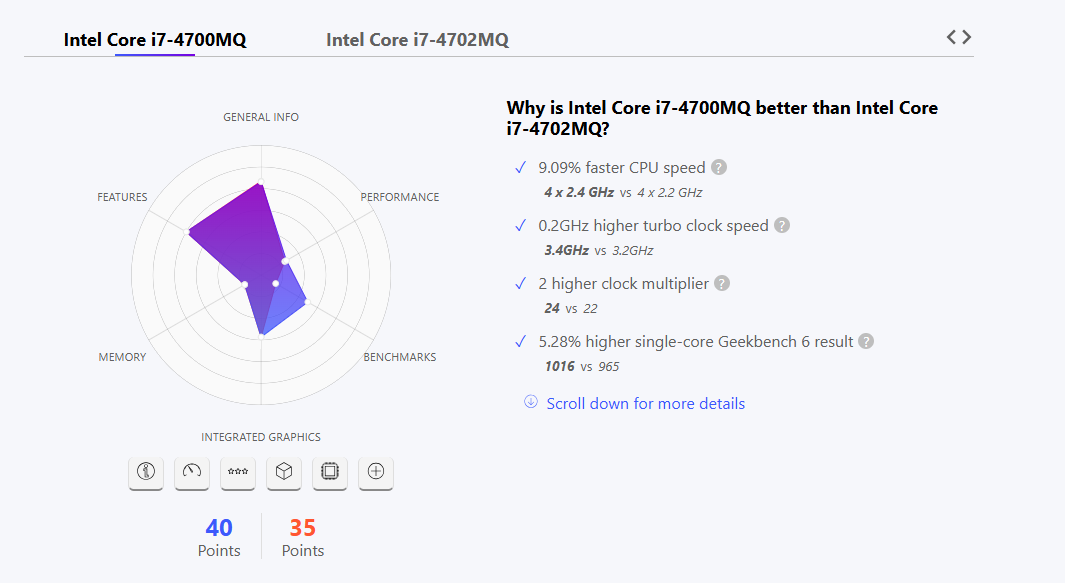Switch to the Intel Core i7-4702MQ tab

click(x=417, y=40)
